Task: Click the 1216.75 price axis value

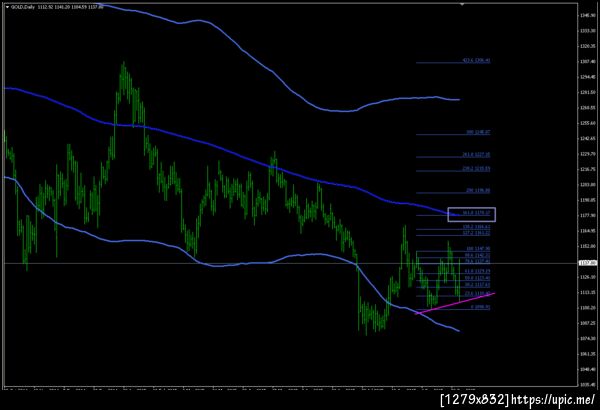Action: click(x=588, y=169)
